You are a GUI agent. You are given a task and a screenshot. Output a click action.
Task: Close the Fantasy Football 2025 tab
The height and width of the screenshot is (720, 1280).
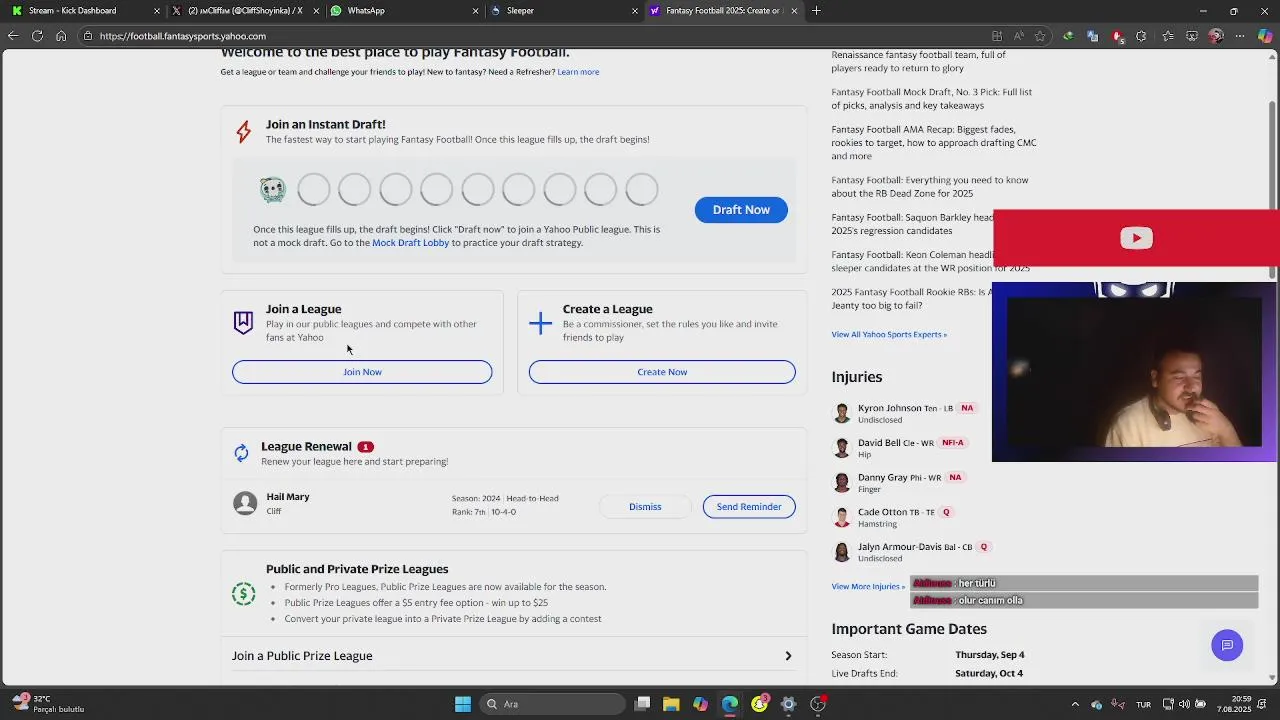tap(794, 11)
